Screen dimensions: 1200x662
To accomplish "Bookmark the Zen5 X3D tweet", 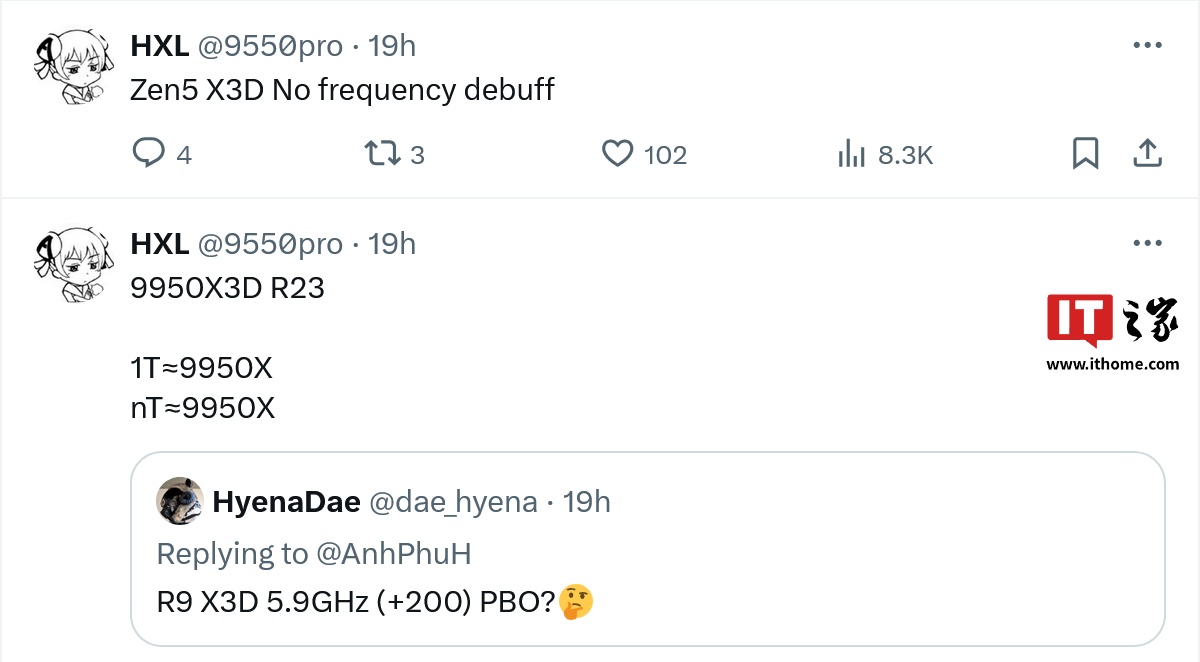I will click(1085, 154).
